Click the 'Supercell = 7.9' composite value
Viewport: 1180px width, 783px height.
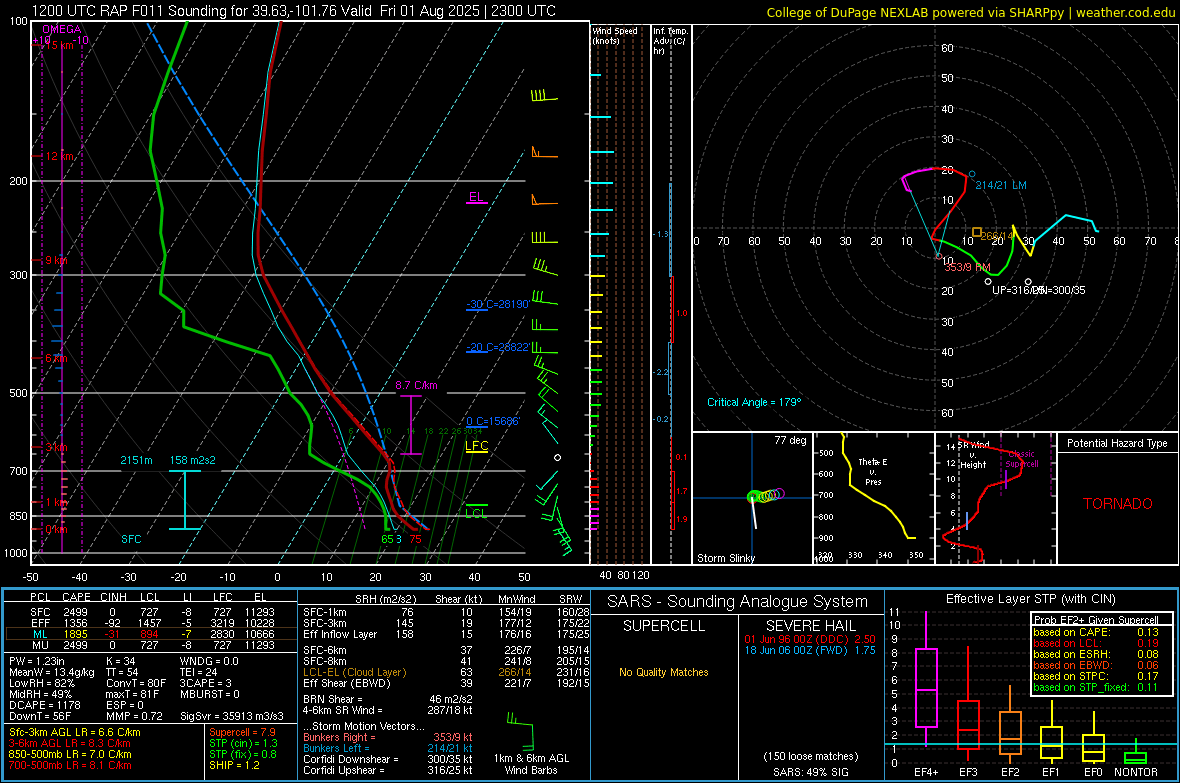(x=242, y=733)
